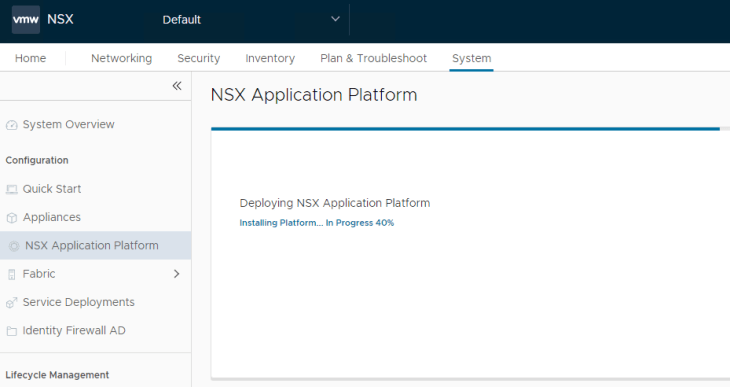
Task: Click the NSX Application Platform gear icon
Action: point(14,246)
